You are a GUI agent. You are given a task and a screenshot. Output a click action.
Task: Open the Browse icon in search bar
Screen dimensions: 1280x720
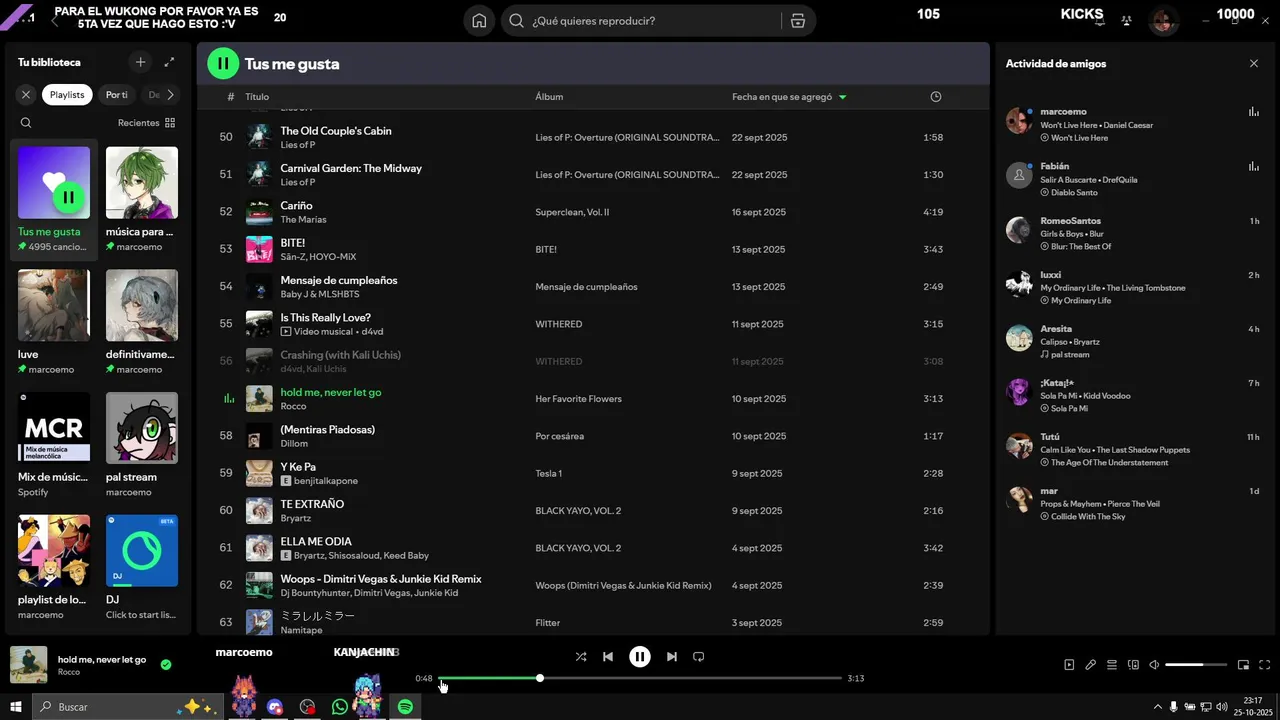(797, 21)
